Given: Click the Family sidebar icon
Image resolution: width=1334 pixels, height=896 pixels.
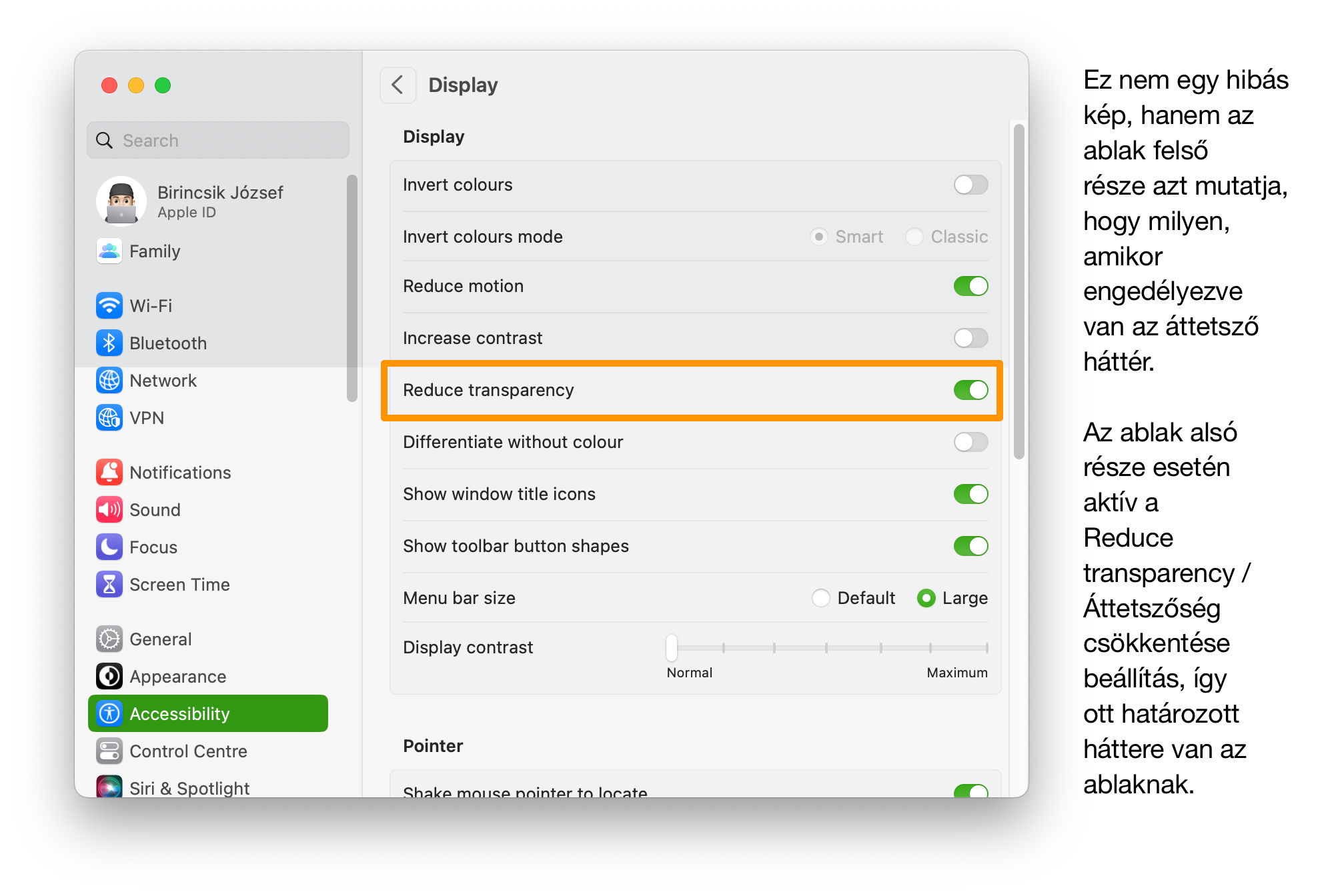Looking at the screenshot, I should pos(109,251).
